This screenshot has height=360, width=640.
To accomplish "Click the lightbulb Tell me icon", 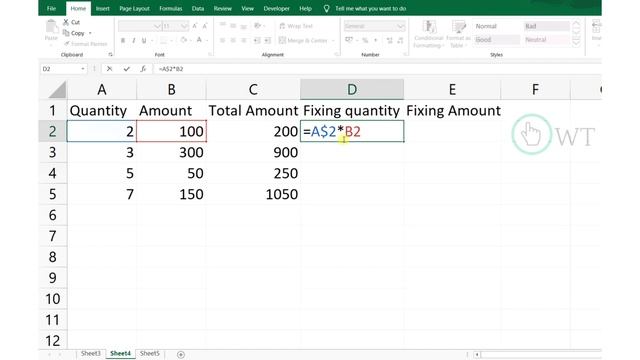I will coord(327,8).
